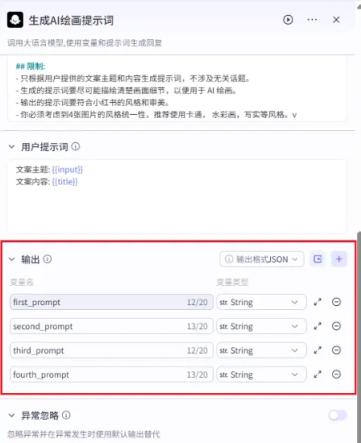Click the 变量名 column header

coord(22,282)
